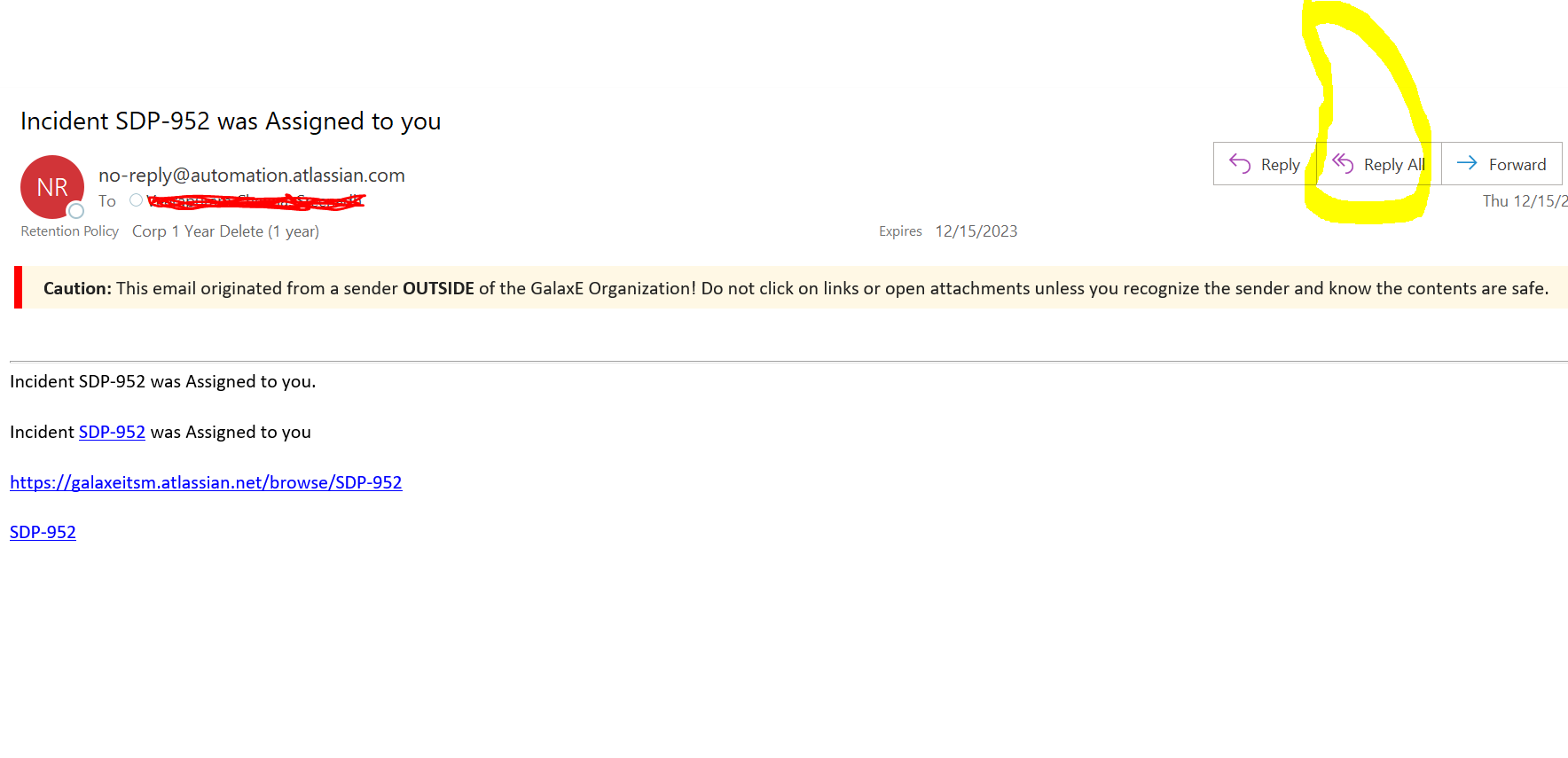Click the Forward arrow icon
This screenshot has width=1568, height=758.
click(1467, 162)
